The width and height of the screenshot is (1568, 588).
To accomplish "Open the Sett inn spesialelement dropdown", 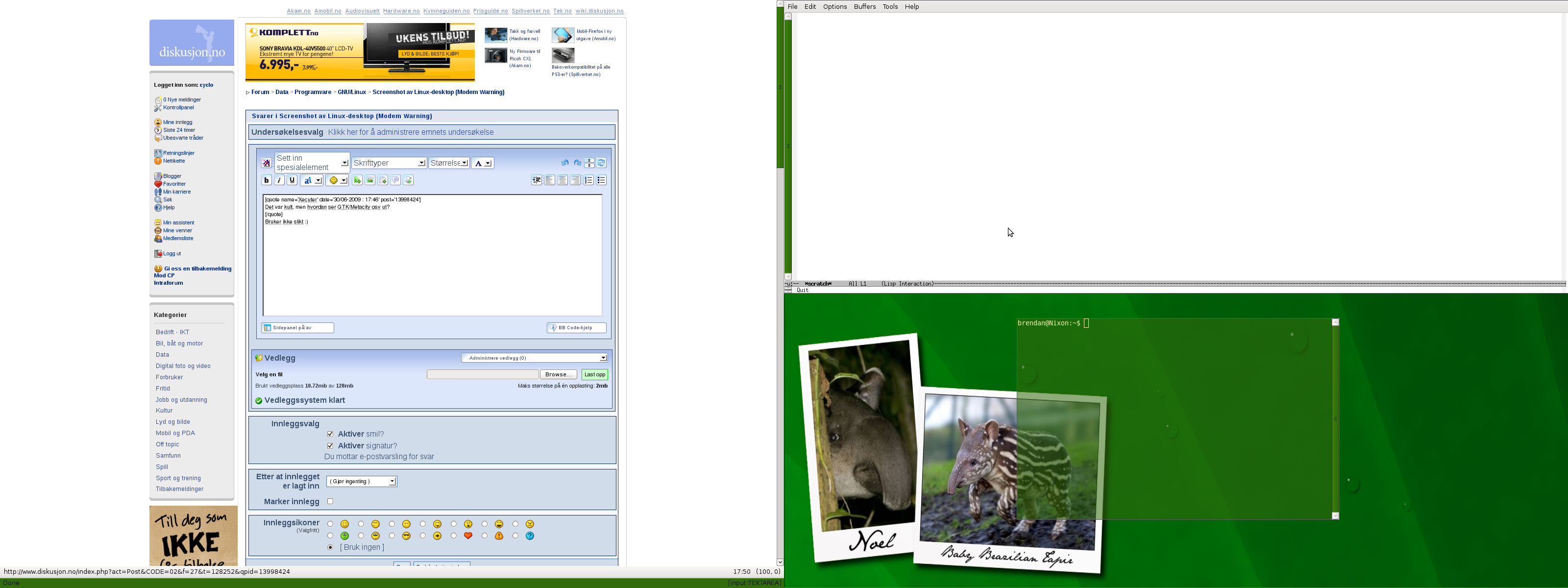I will pyautogui.click(x=312, y=163).
